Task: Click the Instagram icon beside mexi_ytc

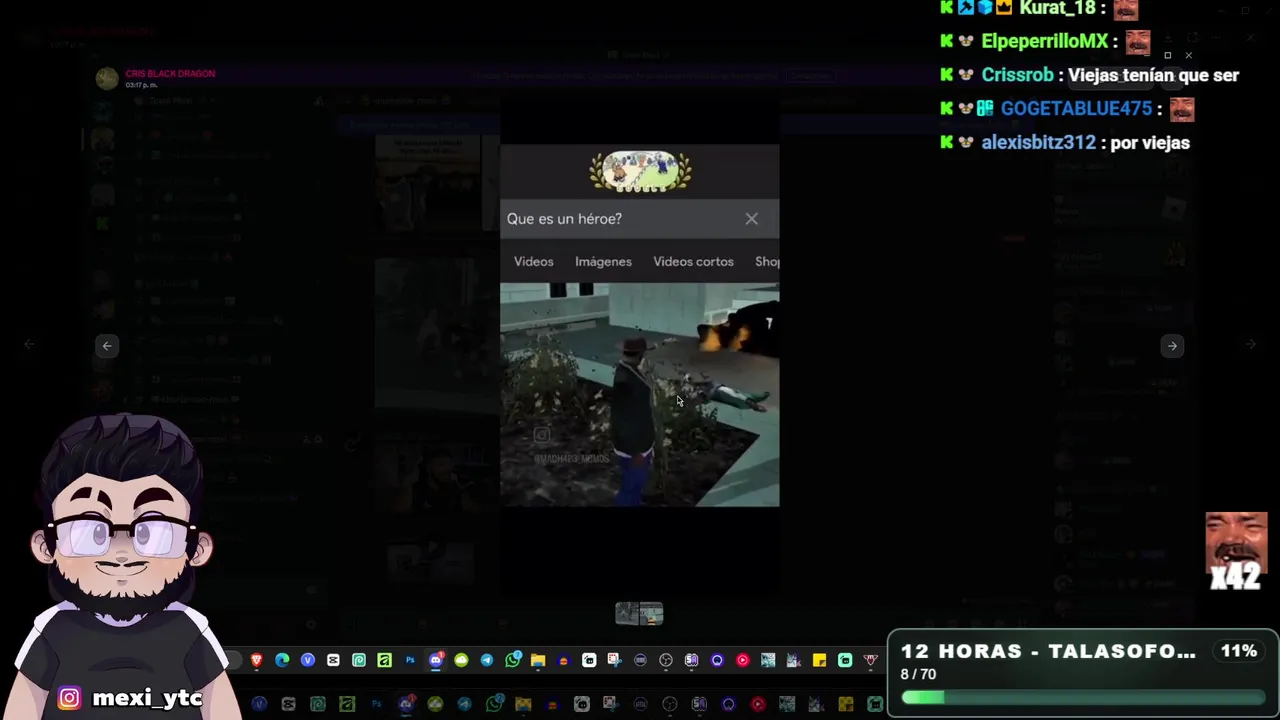Action: click(69, 698)
